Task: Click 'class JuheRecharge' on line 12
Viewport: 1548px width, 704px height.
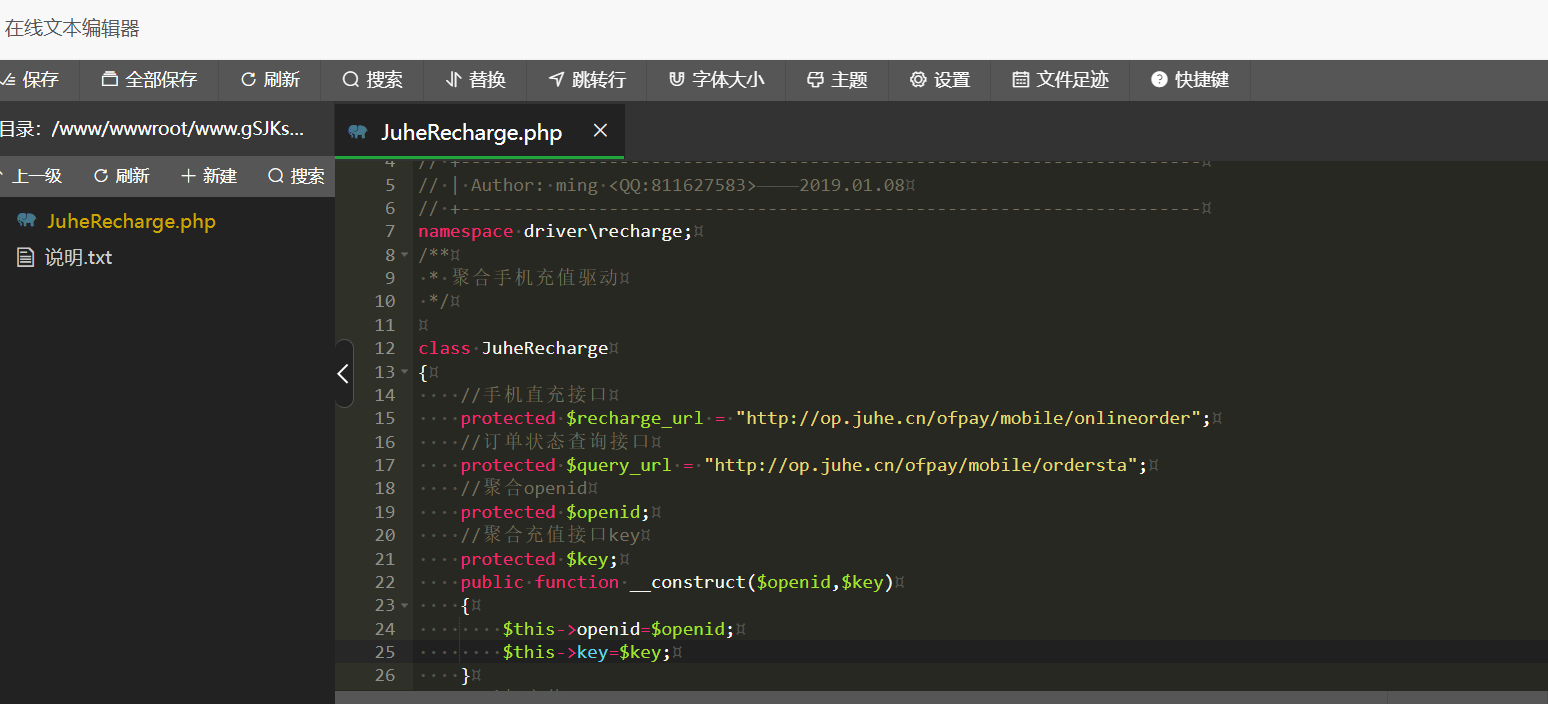Action: coord(513,348)
